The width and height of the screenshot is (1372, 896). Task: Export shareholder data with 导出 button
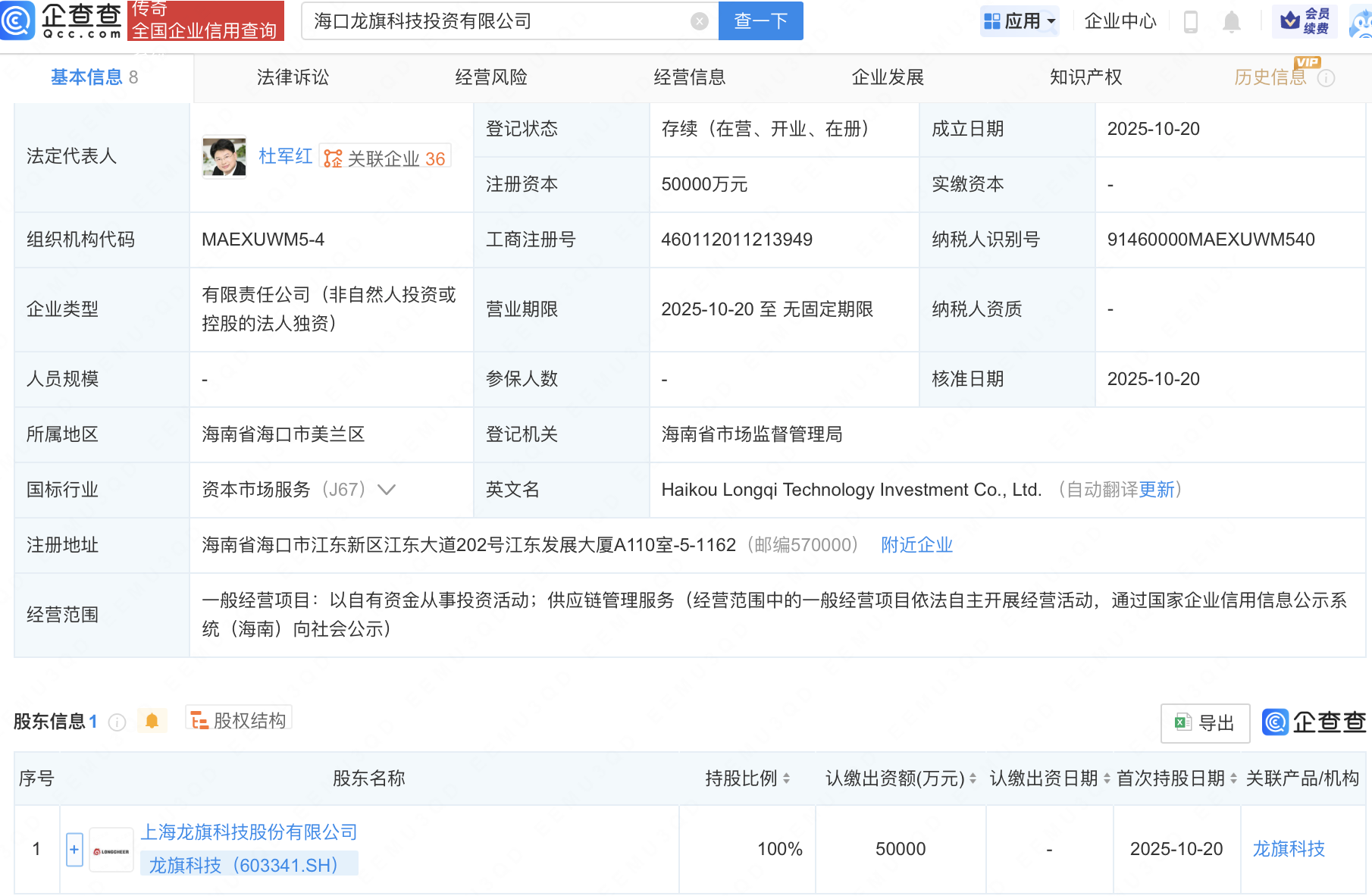pos(1204,723)
